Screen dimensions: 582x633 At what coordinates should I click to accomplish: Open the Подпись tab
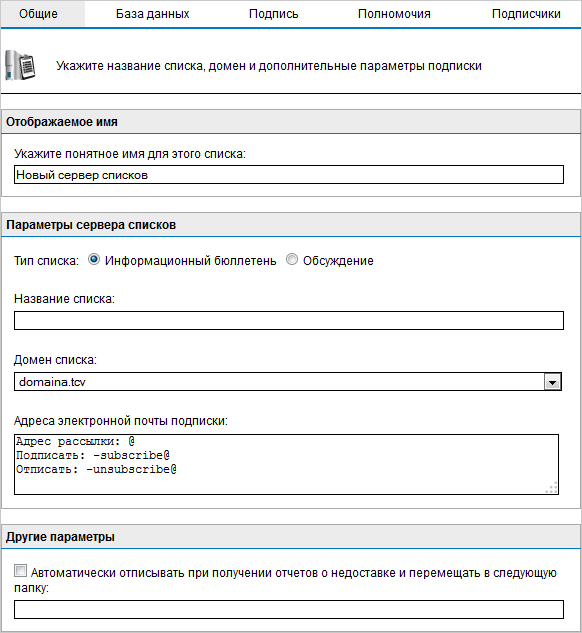click(274, 14)
